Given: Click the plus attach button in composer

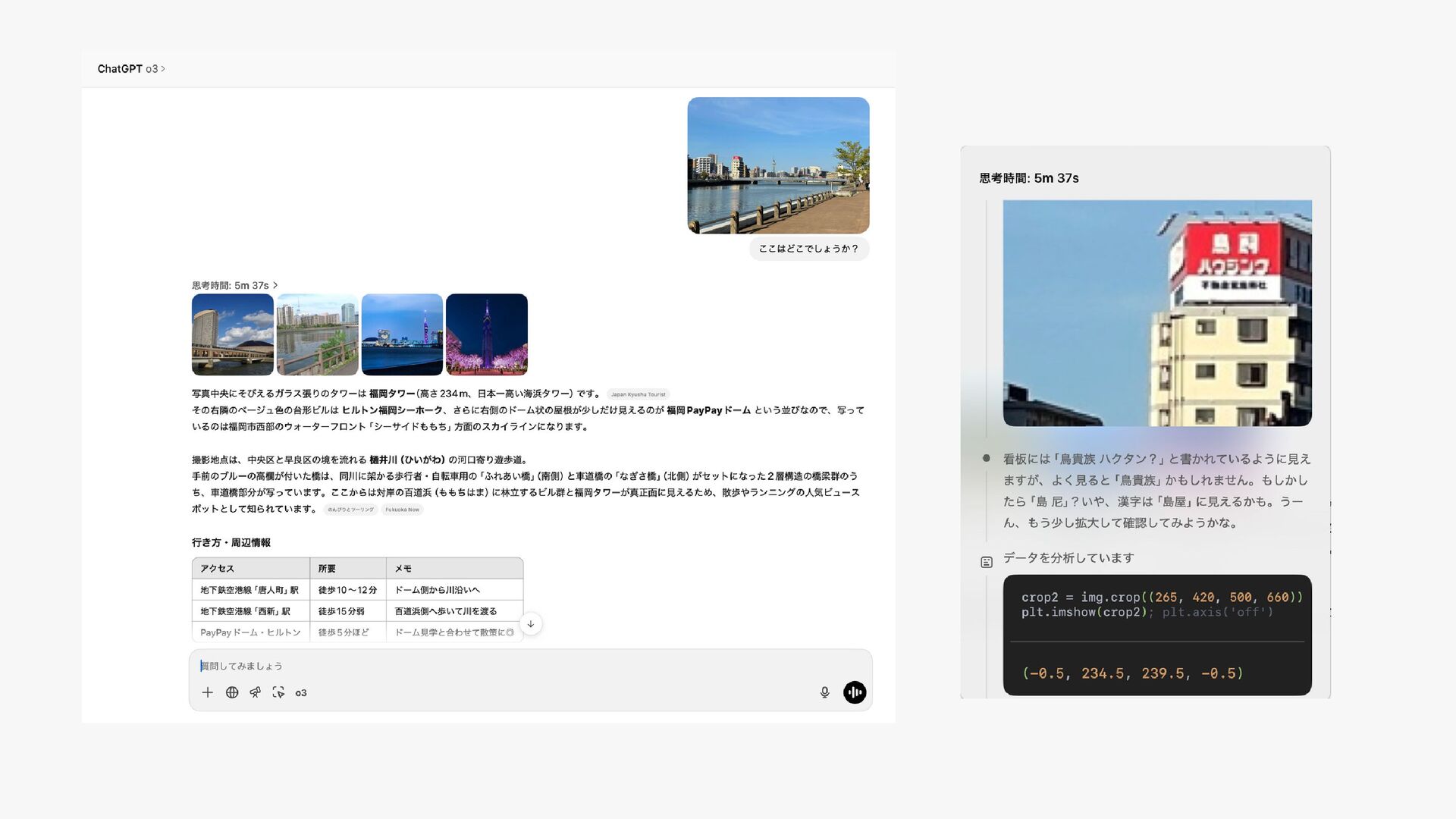Looking at the screenshot, I should (x=207, y=692).
